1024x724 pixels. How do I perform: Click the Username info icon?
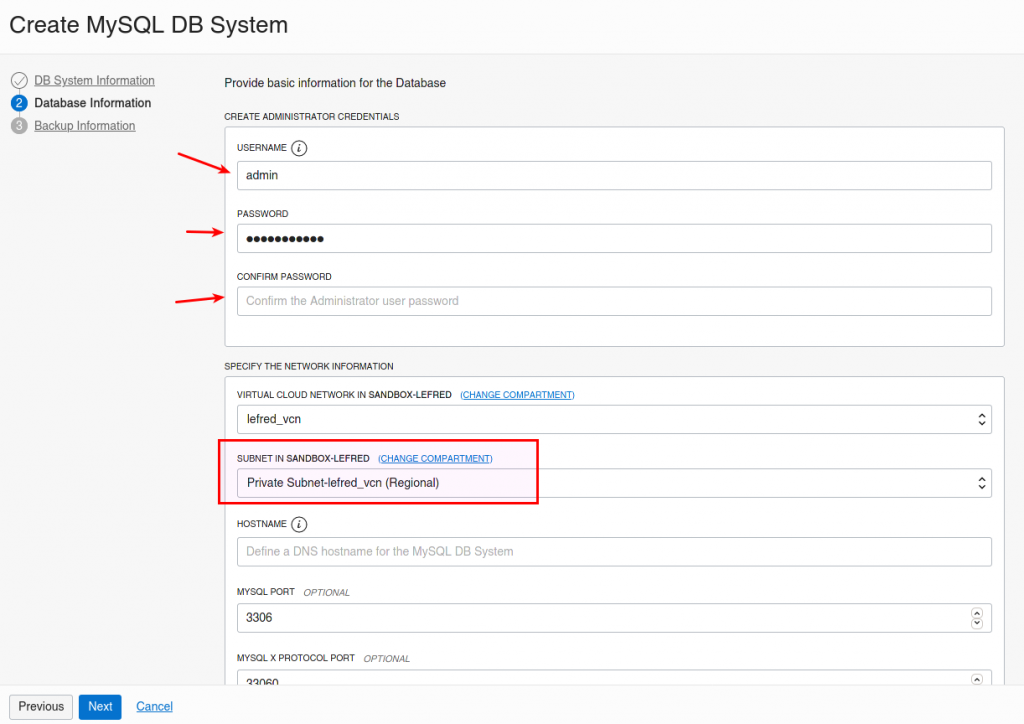click(x=299, y=148)
